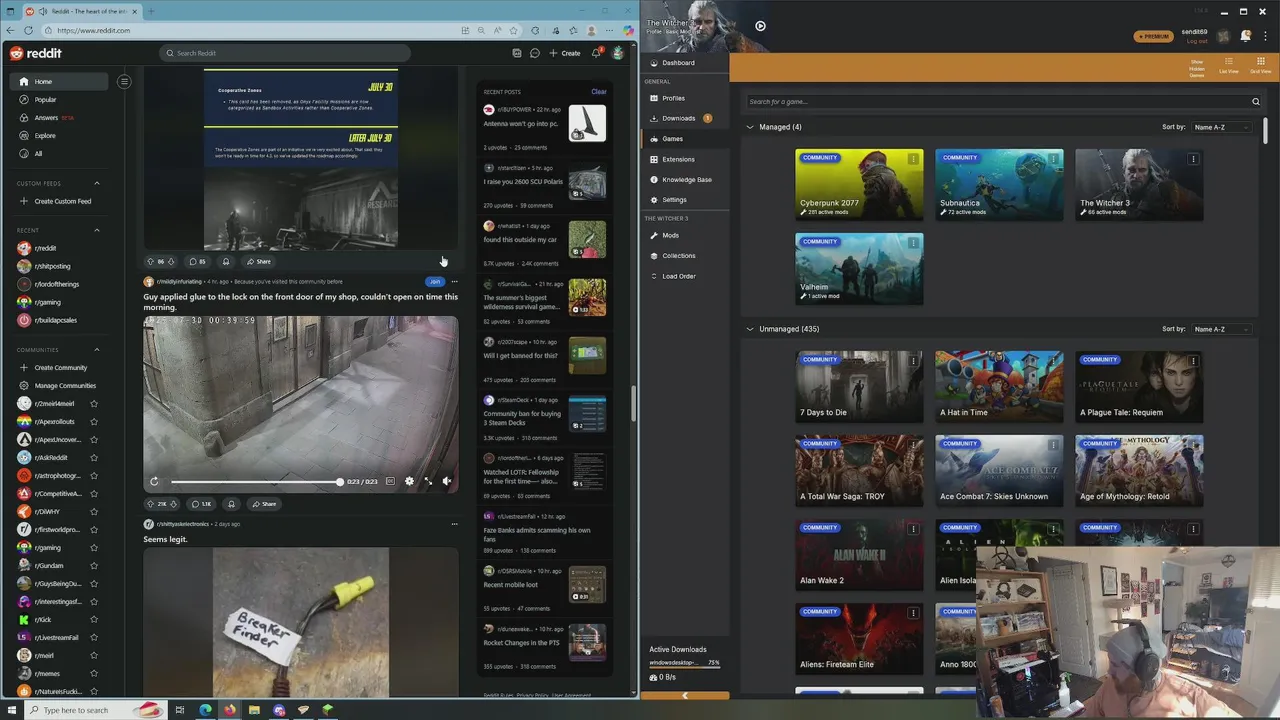Viewport: 1280px width, 720px height.
Task: Open Reddit Answers page
Action: [x=46, y=117]
